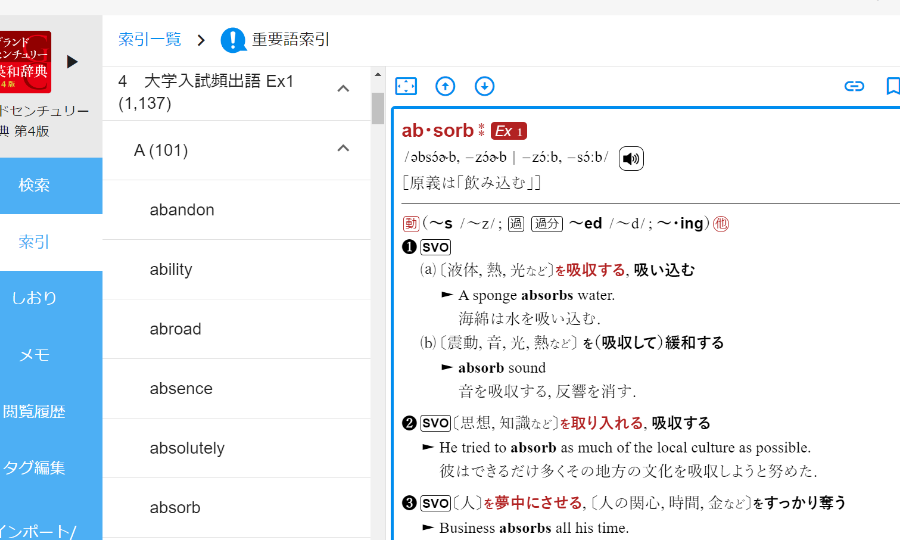This screenshot has height=540, width=900.
Task: Click the sentence 'Business absorbs all his time.'
Action: pyautogui.click(x=534, y=528)
